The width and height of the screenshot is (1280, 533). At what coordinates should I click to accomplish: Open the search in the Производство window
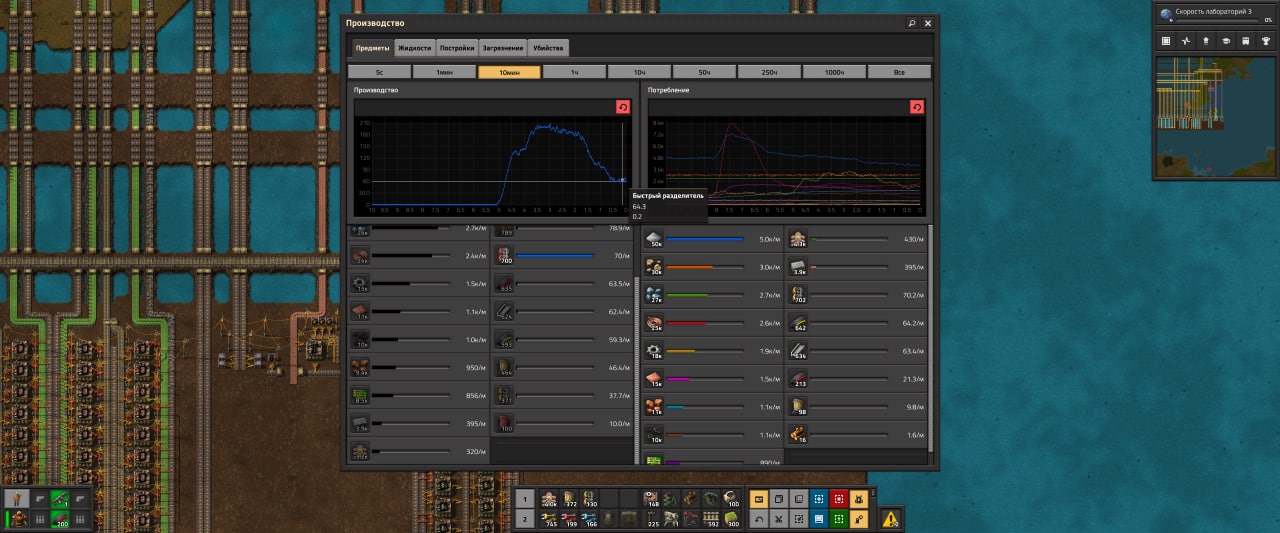point(912,23)
